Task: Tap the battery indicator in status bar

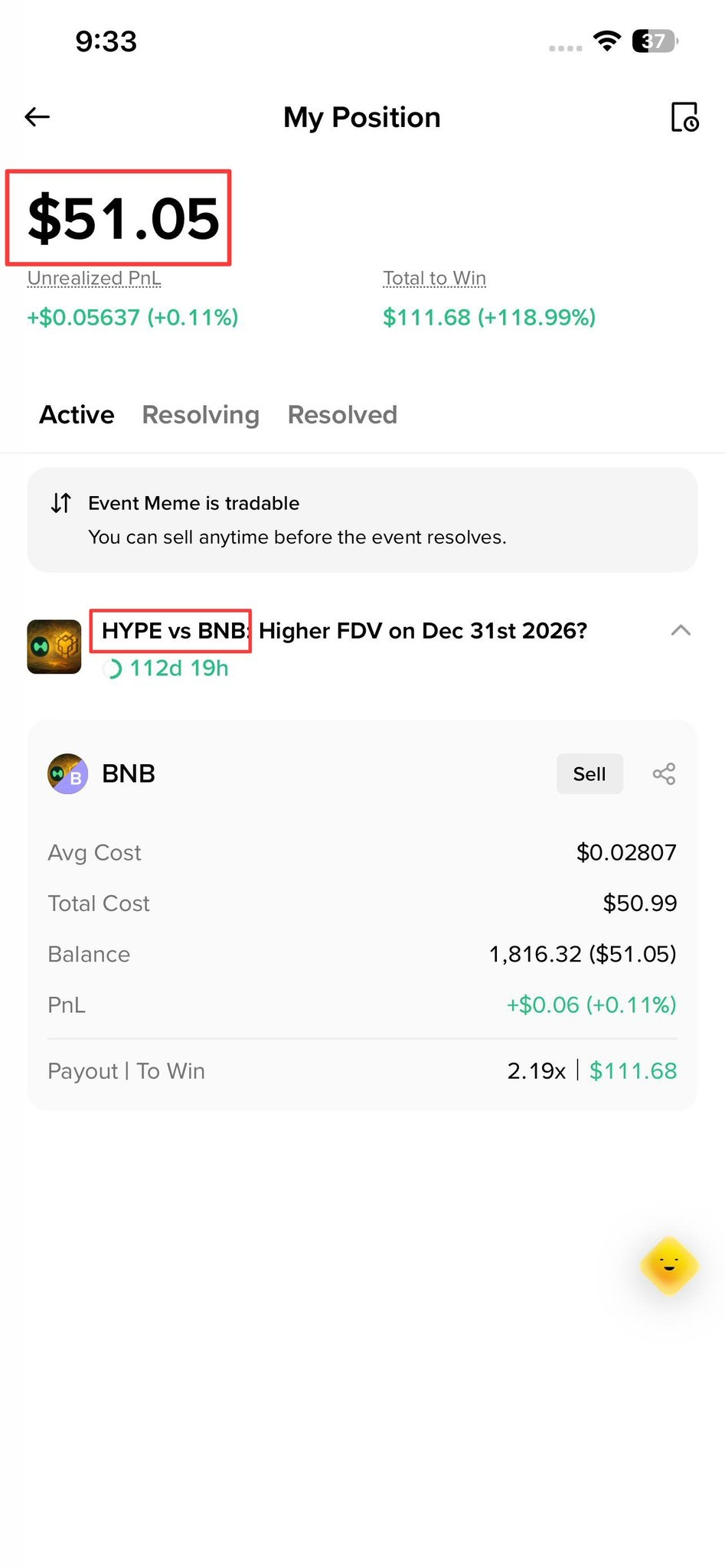Action: pos(655,41)
